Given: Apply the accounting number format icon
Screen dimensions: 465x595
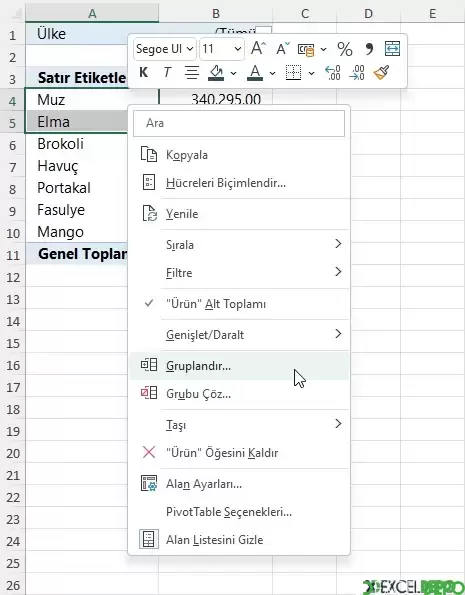Looking at the screenshot, I should coord(306,49).
